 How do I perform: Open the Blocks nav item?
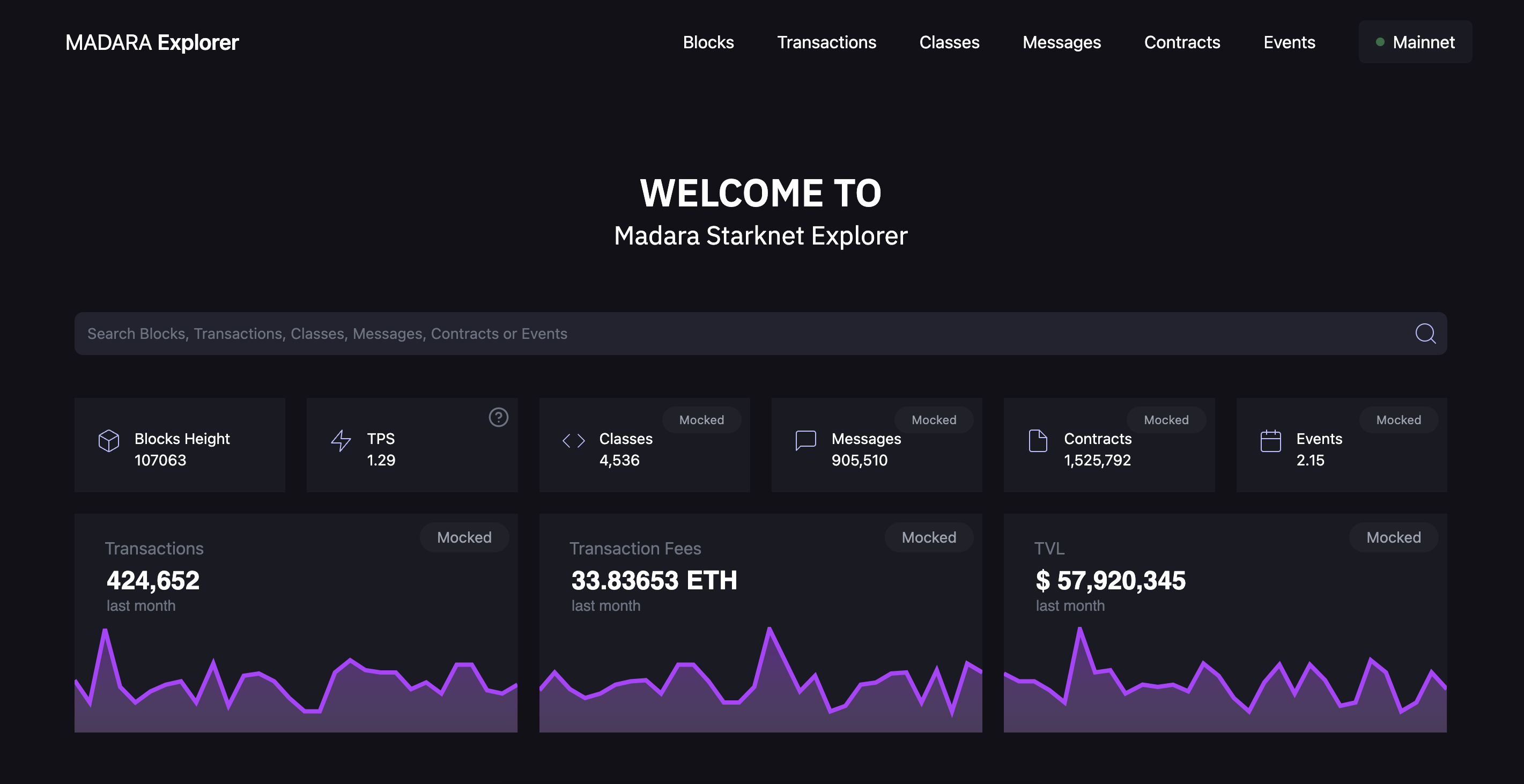(708, 42)
